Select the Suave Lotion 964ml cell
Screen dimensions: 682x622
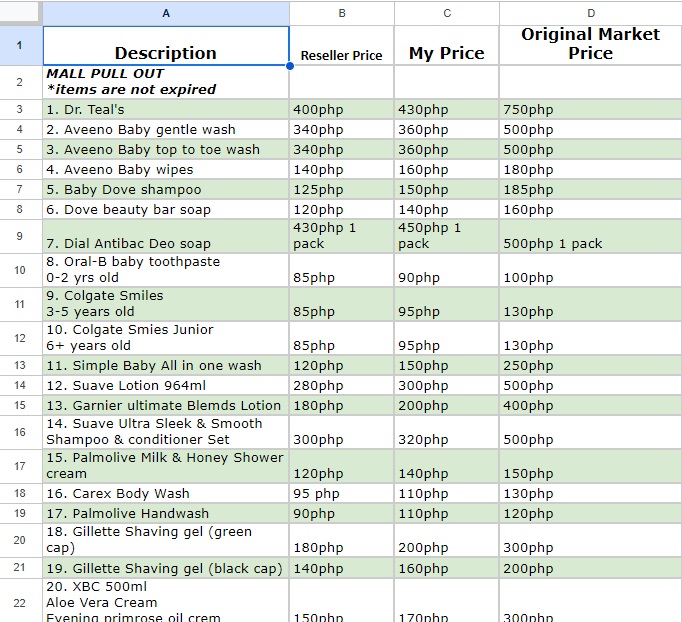[166, 386]
